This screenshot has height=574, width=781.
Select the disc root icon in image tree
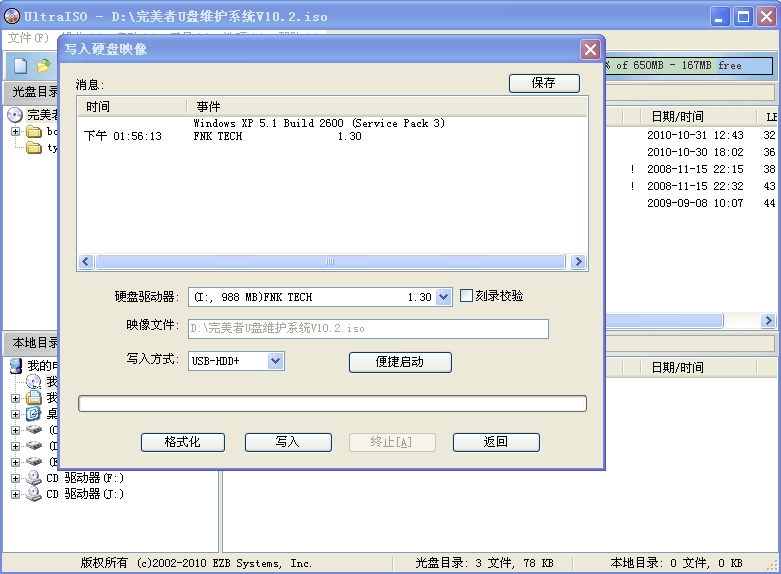[15, 115]
